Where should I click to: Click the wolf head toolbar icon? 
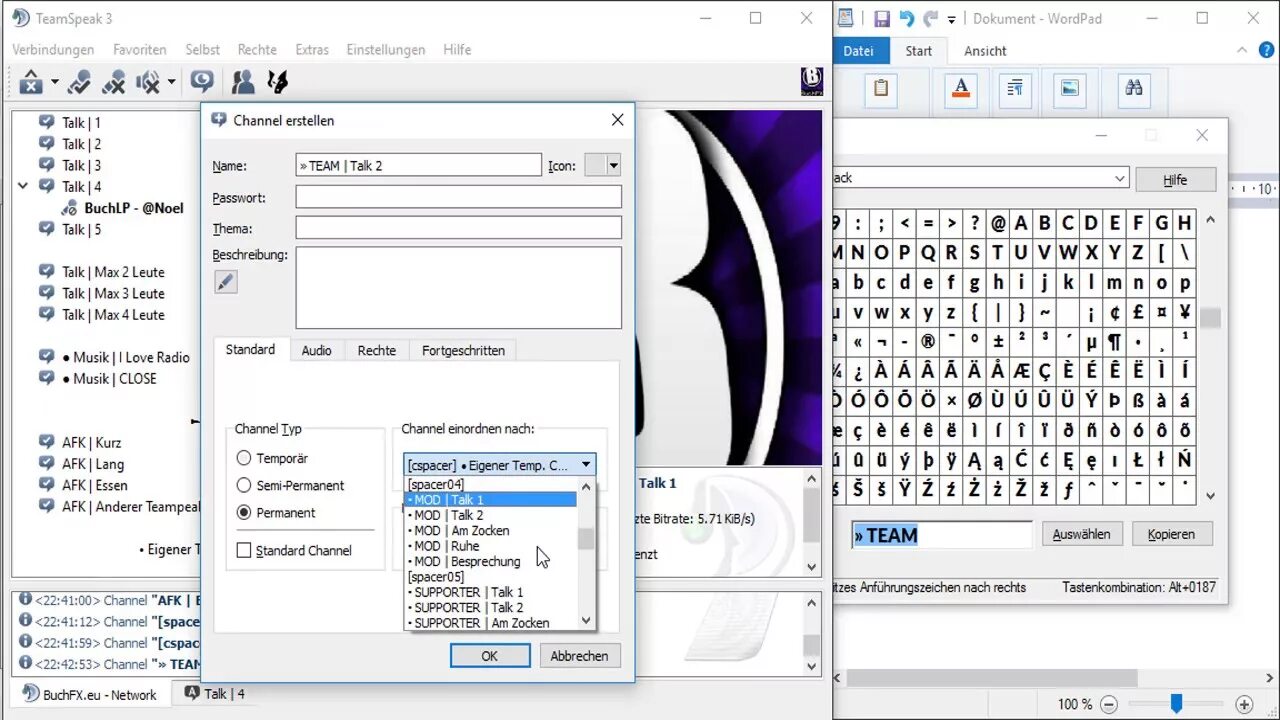(x=278, y=82)
